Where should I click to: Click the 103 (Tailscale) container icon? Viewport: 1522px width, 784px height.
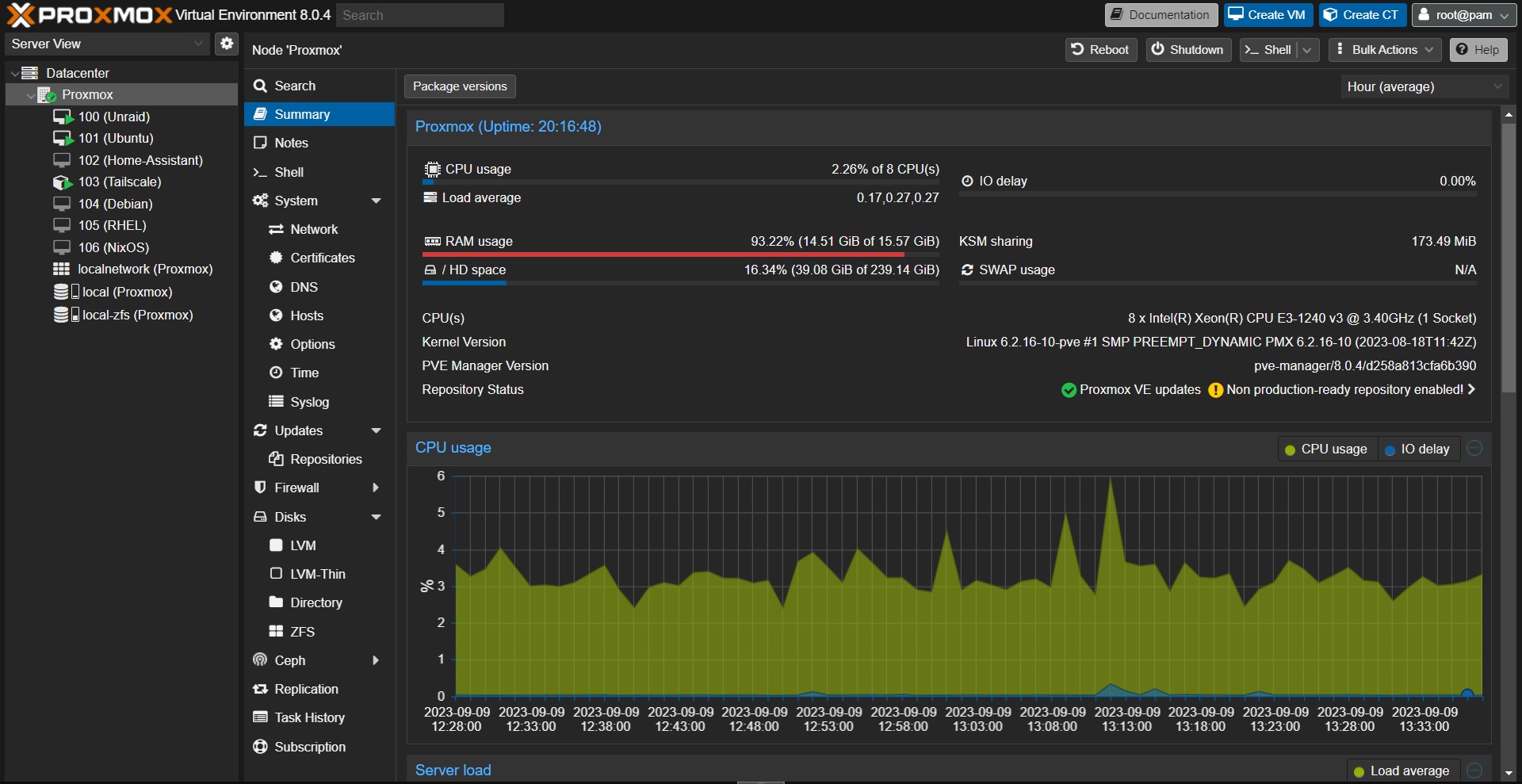pos(63,182)
